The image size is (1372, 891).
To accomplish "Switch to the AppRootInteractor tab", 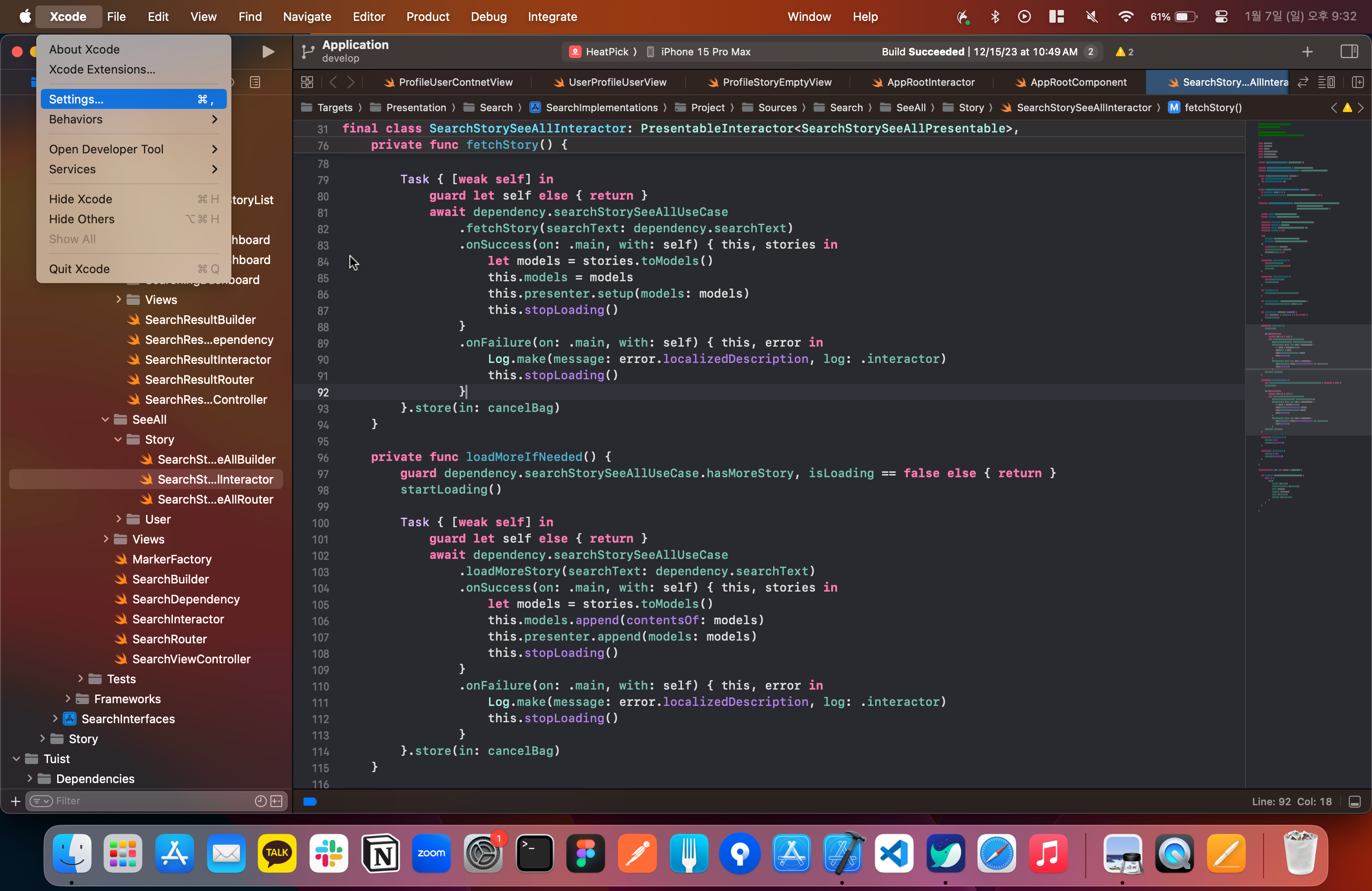I will (930, 83).
